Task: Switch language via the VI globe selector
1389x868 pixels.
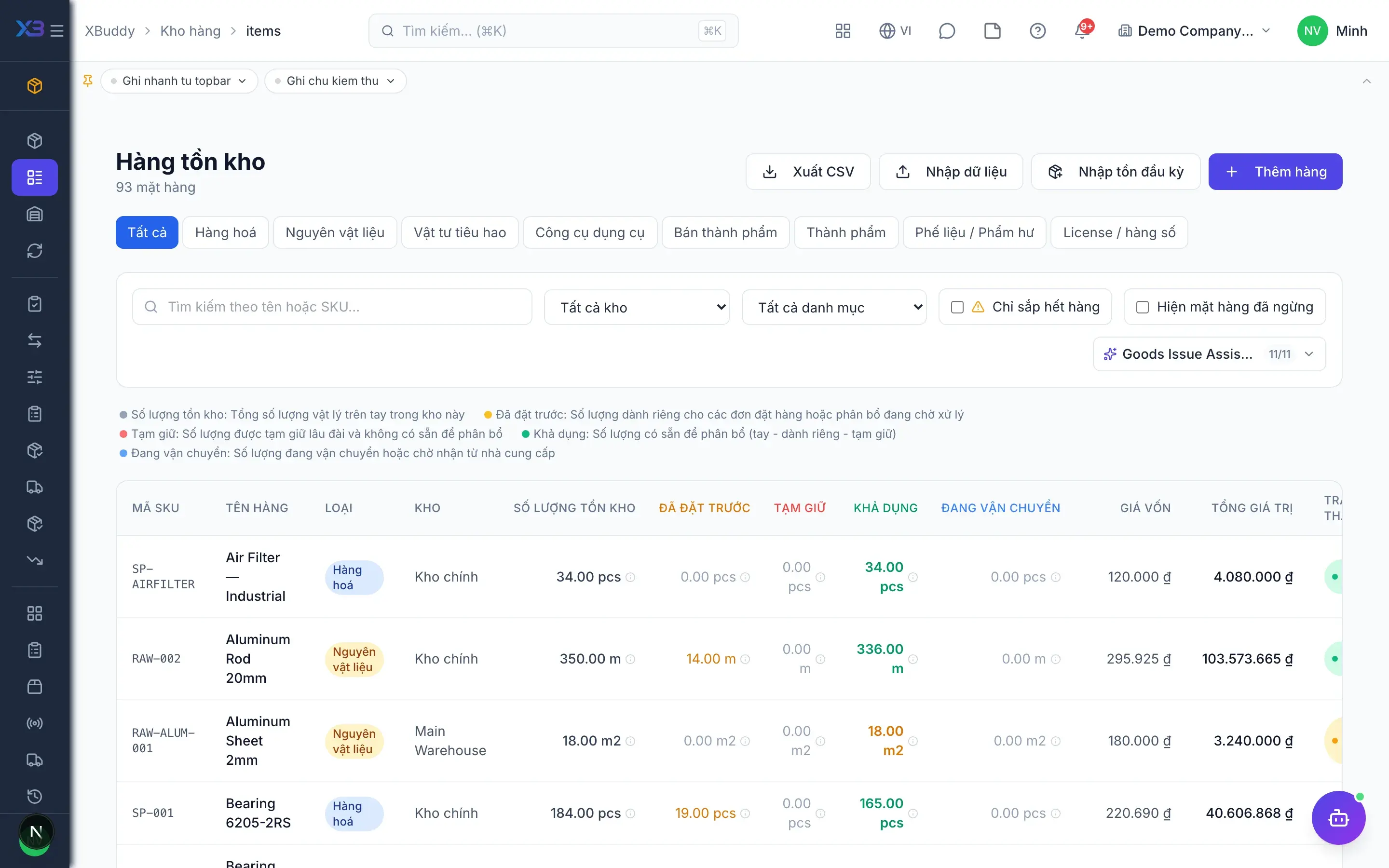Action: tap(896, 31)
